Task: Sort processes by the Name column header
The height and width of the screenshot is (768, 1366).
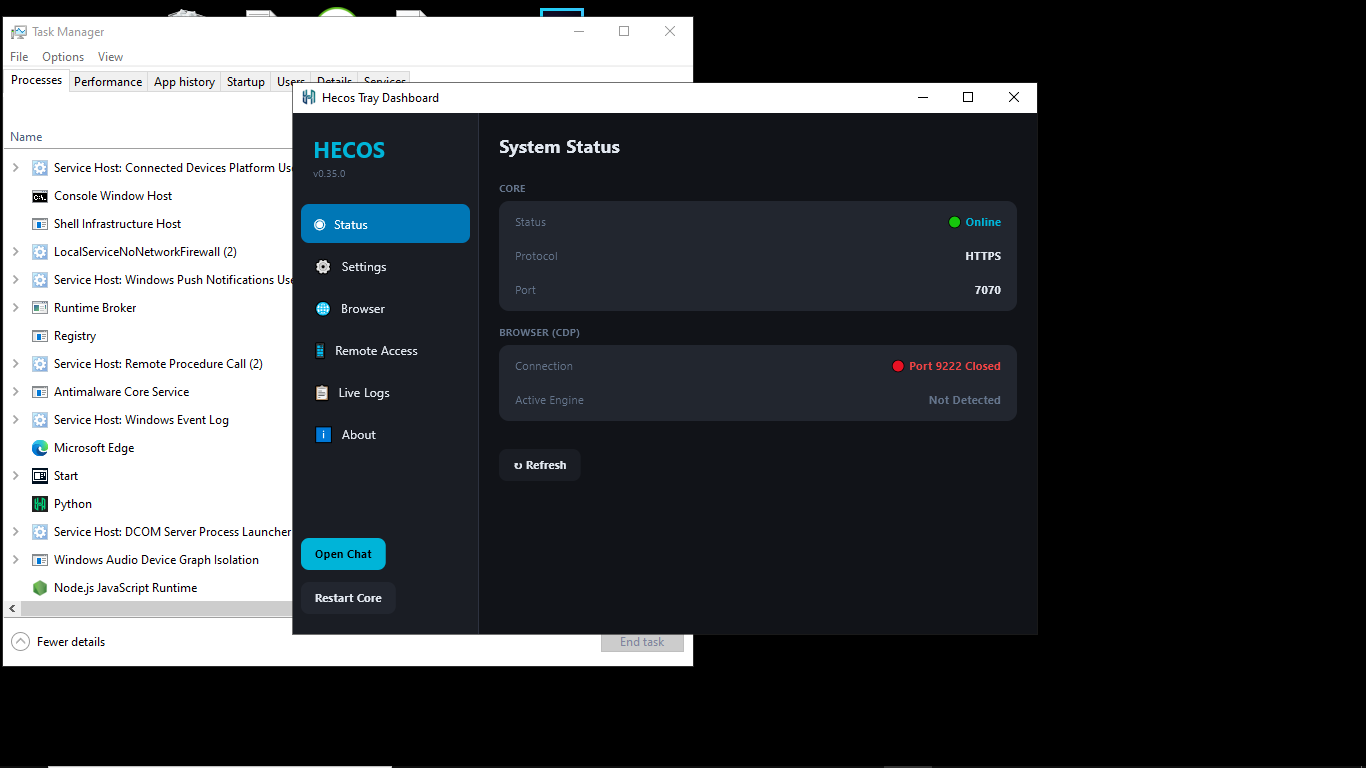Action: [x=26, y=137]
